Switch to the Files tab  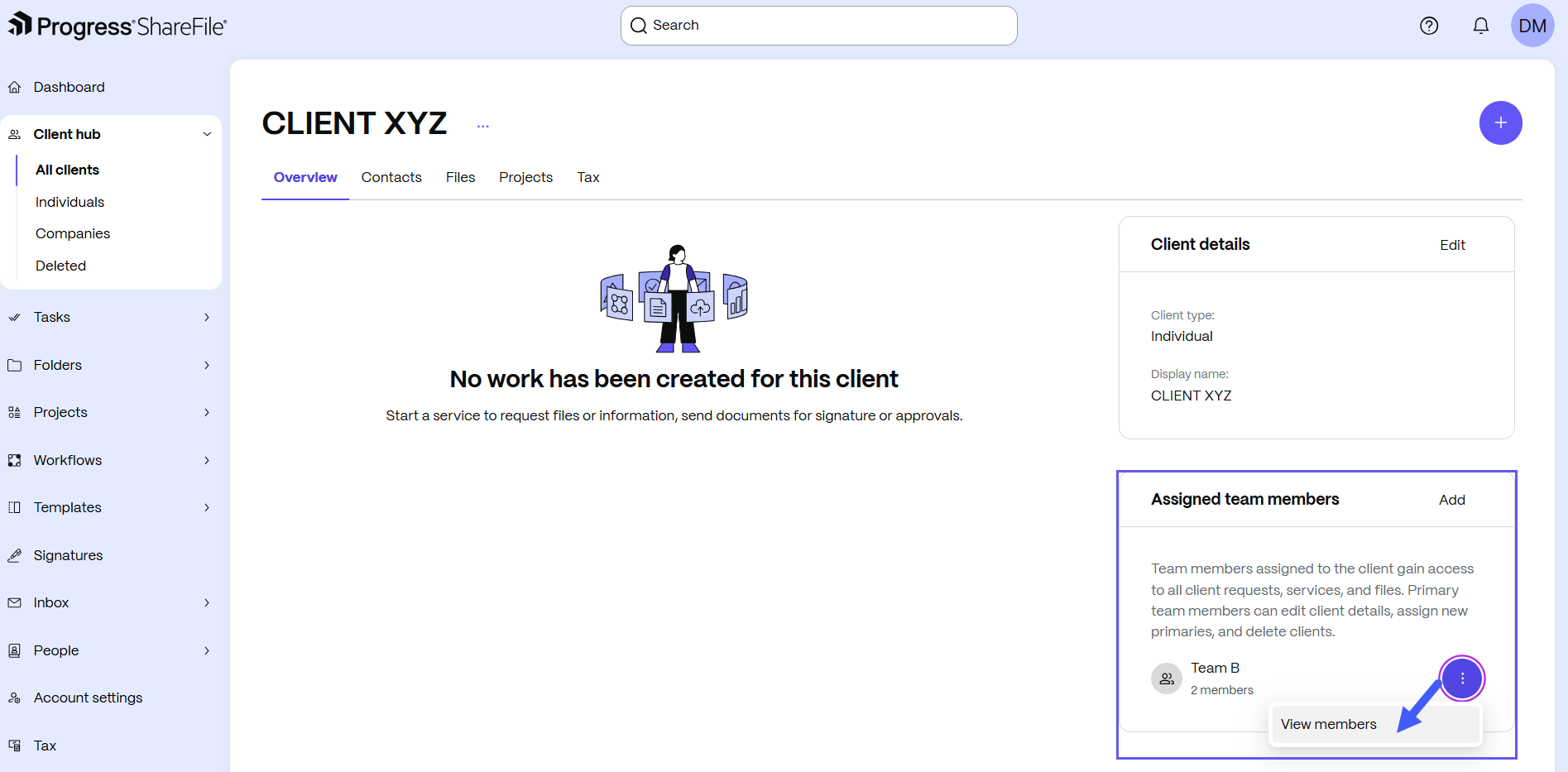pyautogui.click(x=460, y=177)
